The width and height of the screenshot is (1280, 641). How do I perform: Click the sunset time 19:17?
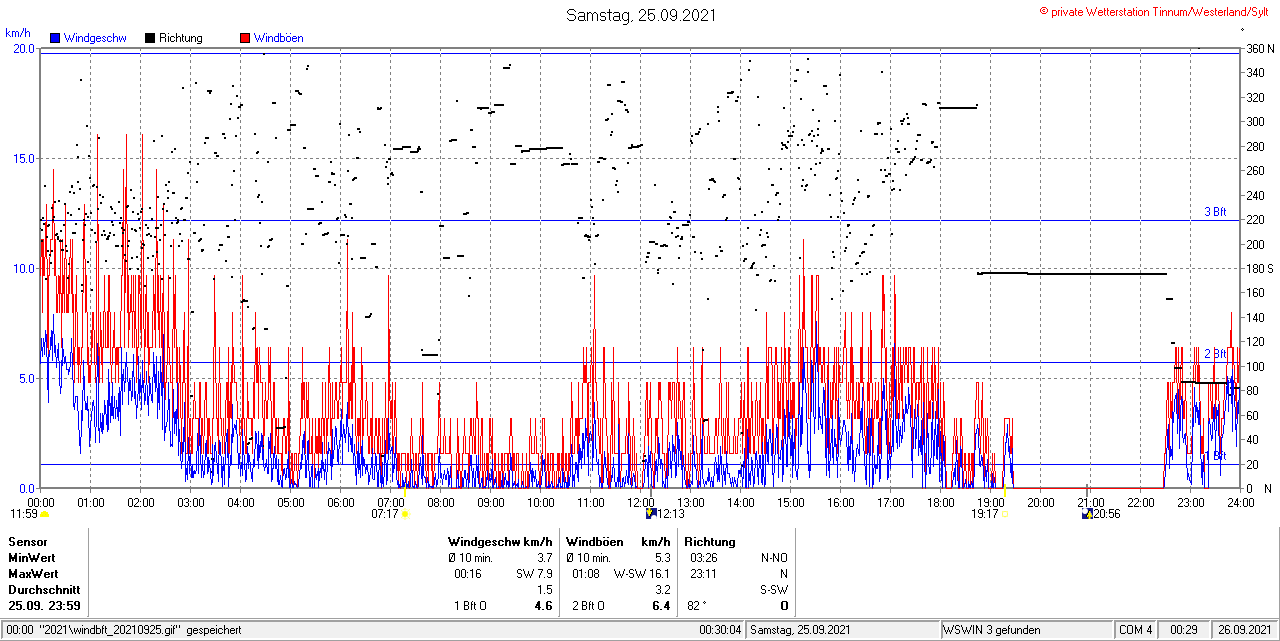pyautogui.click(x=985, y=514)
